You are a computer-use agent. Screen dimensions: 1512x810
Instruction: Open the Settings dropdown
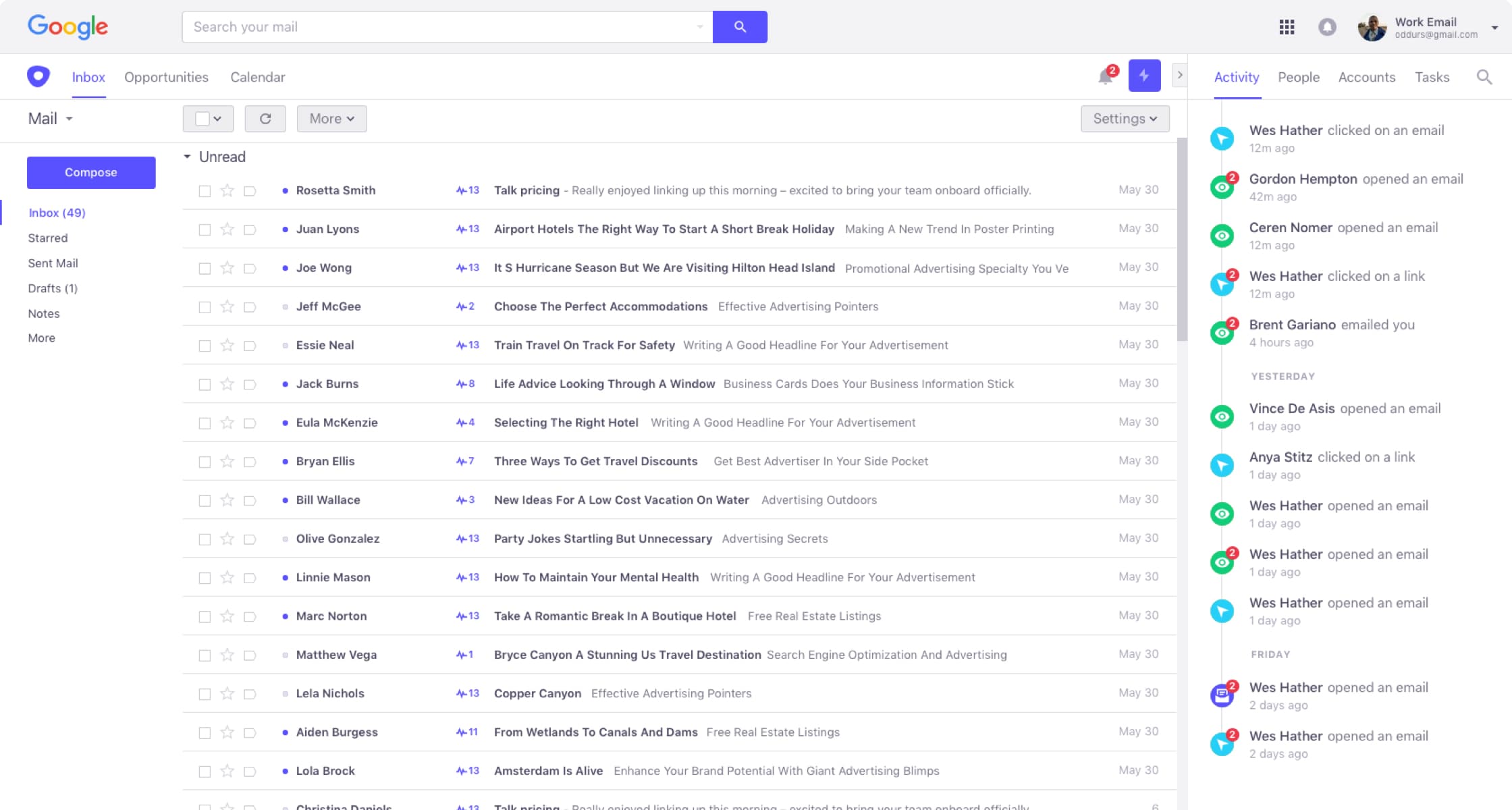pyautogui.click(x=1125, y=119)
